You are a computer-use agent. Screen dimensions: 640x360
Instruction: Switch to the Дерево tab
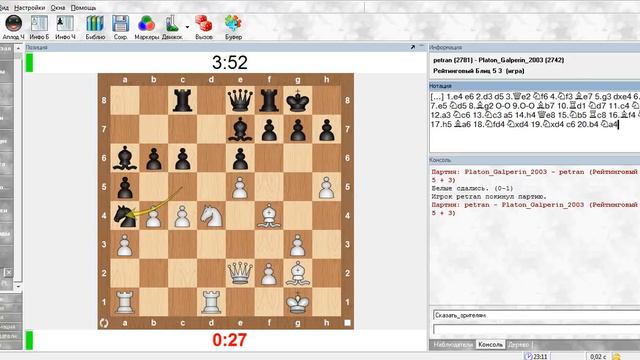point(518,344)
